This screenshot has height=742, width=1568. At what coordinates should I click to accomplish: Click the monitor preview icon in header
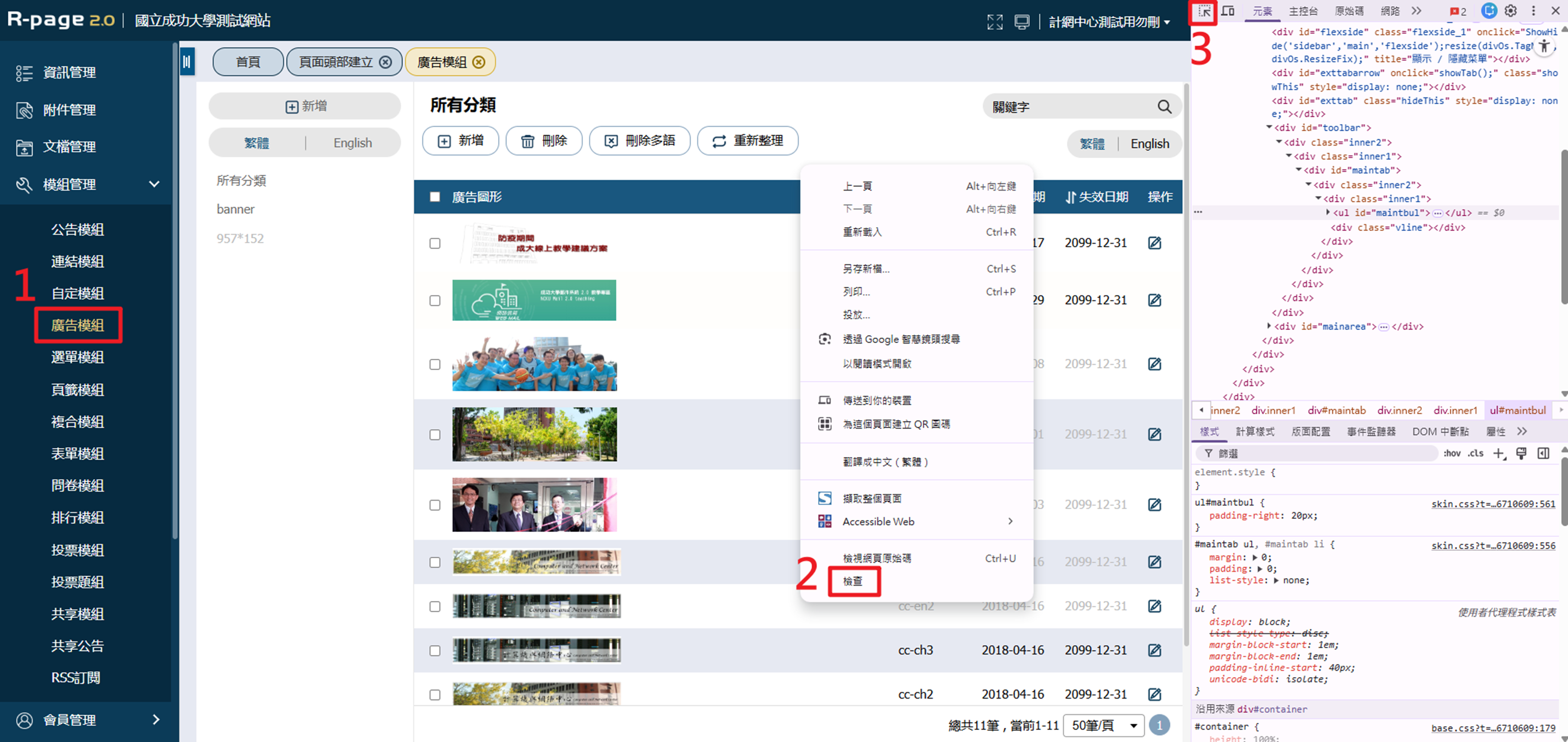point(1021,22)
